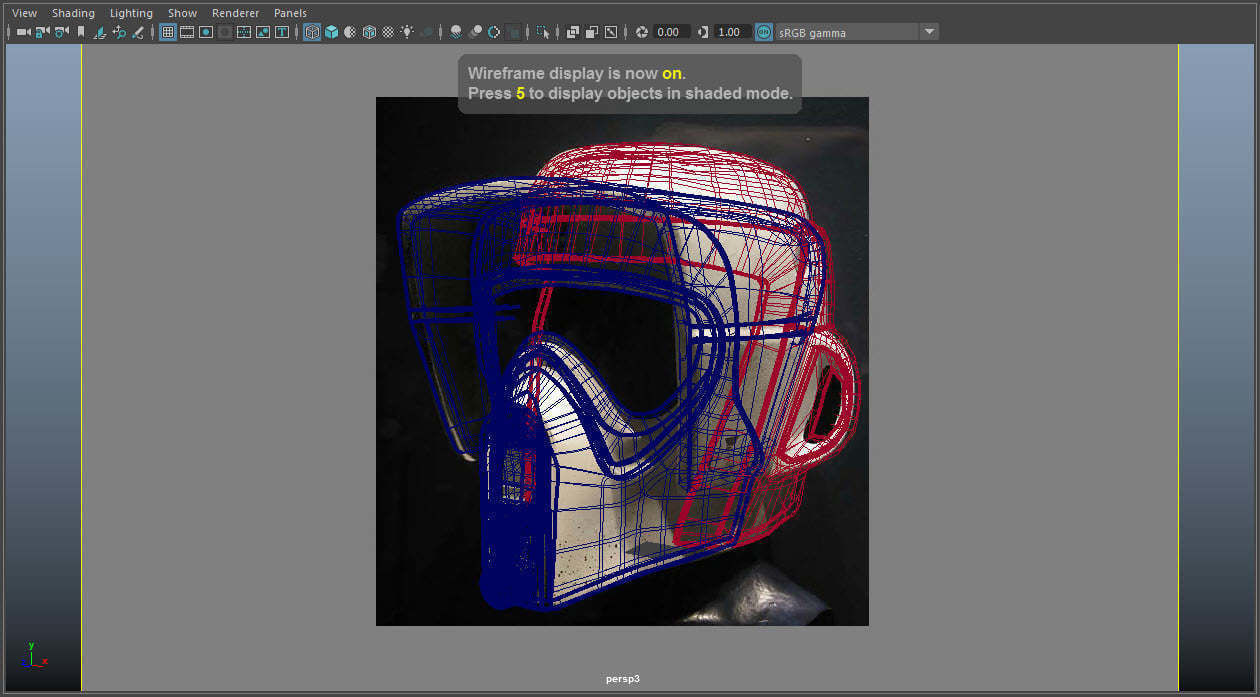Toggle exposure and gamma correction control
1260x697 pixels.
click(x=762, y=31)
